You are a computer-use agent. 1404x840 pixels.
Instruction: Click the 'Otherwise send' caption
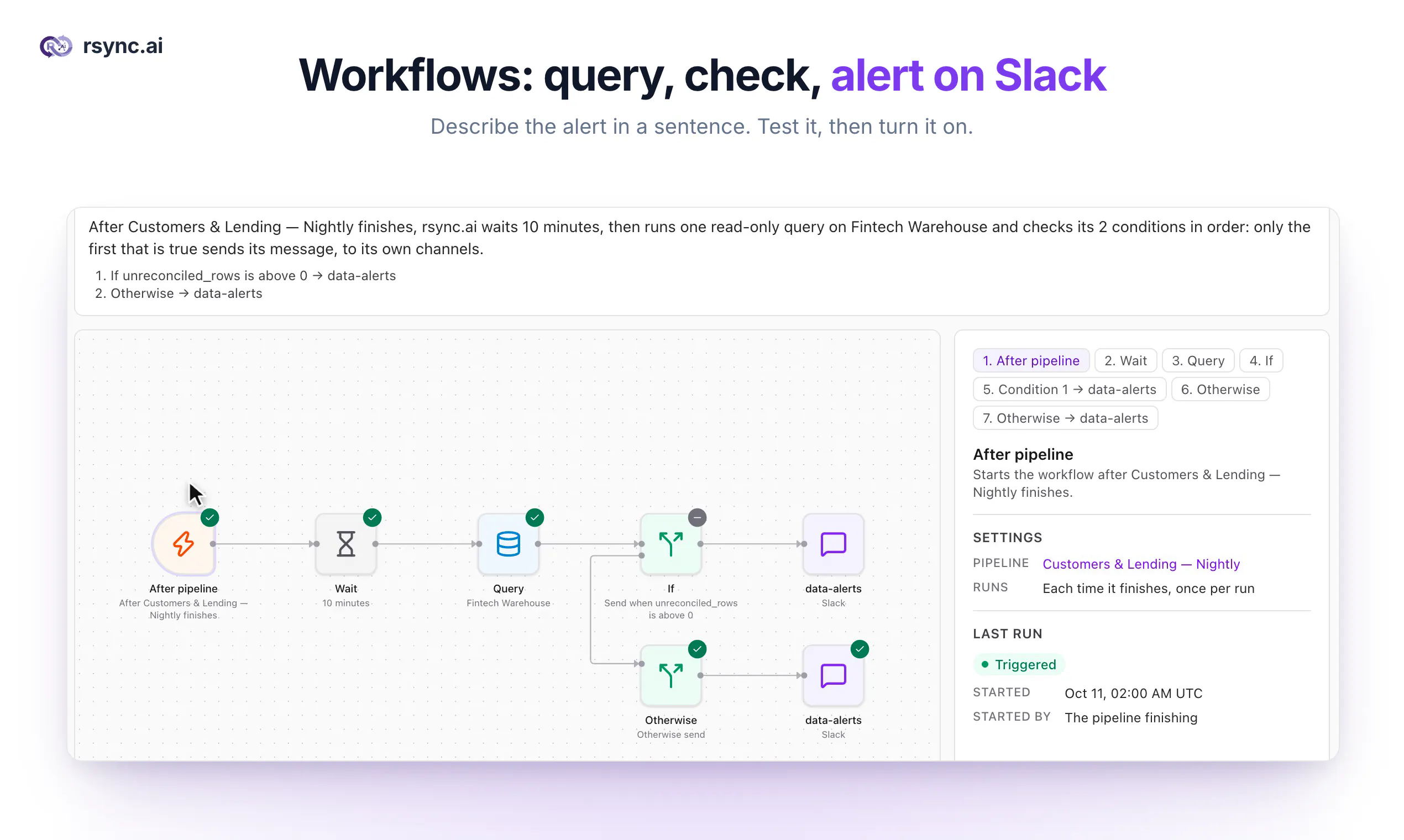point(671,734)
